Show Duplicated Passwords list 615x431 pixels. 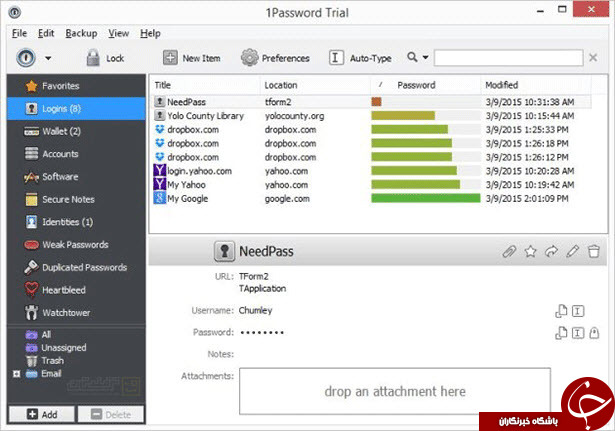coord(76,267)
